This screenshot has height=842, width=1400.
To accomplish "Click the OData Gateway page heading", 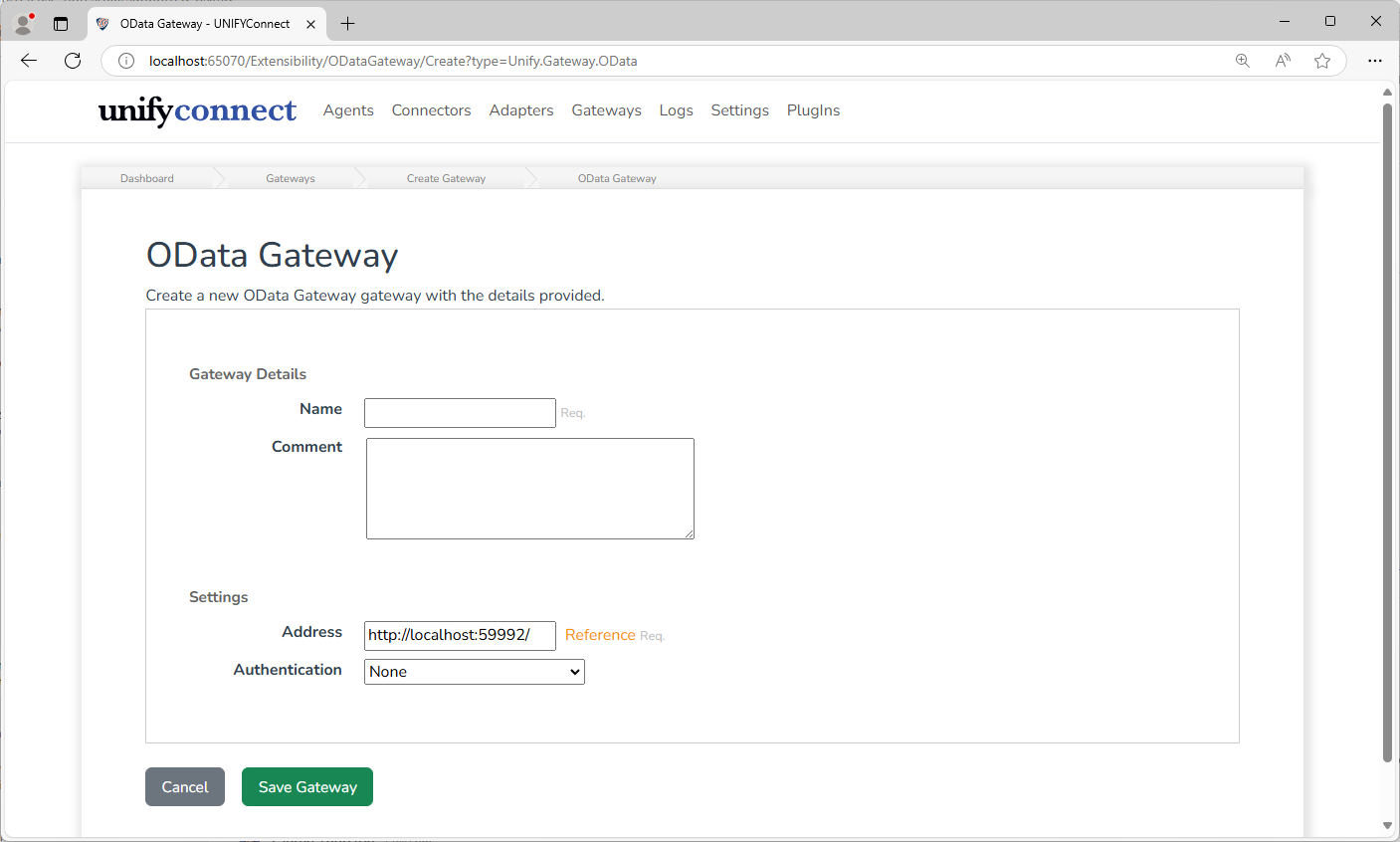I will 272,255.
